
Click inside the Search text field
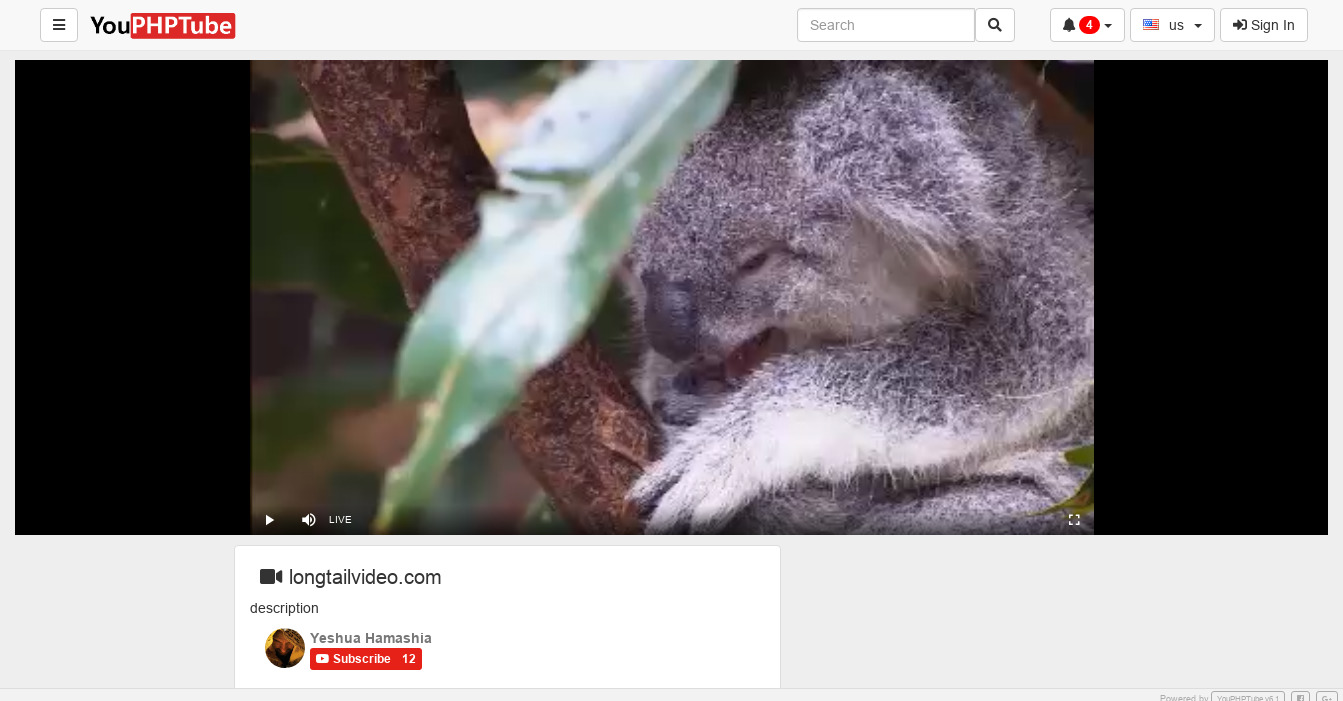[885, 25]
